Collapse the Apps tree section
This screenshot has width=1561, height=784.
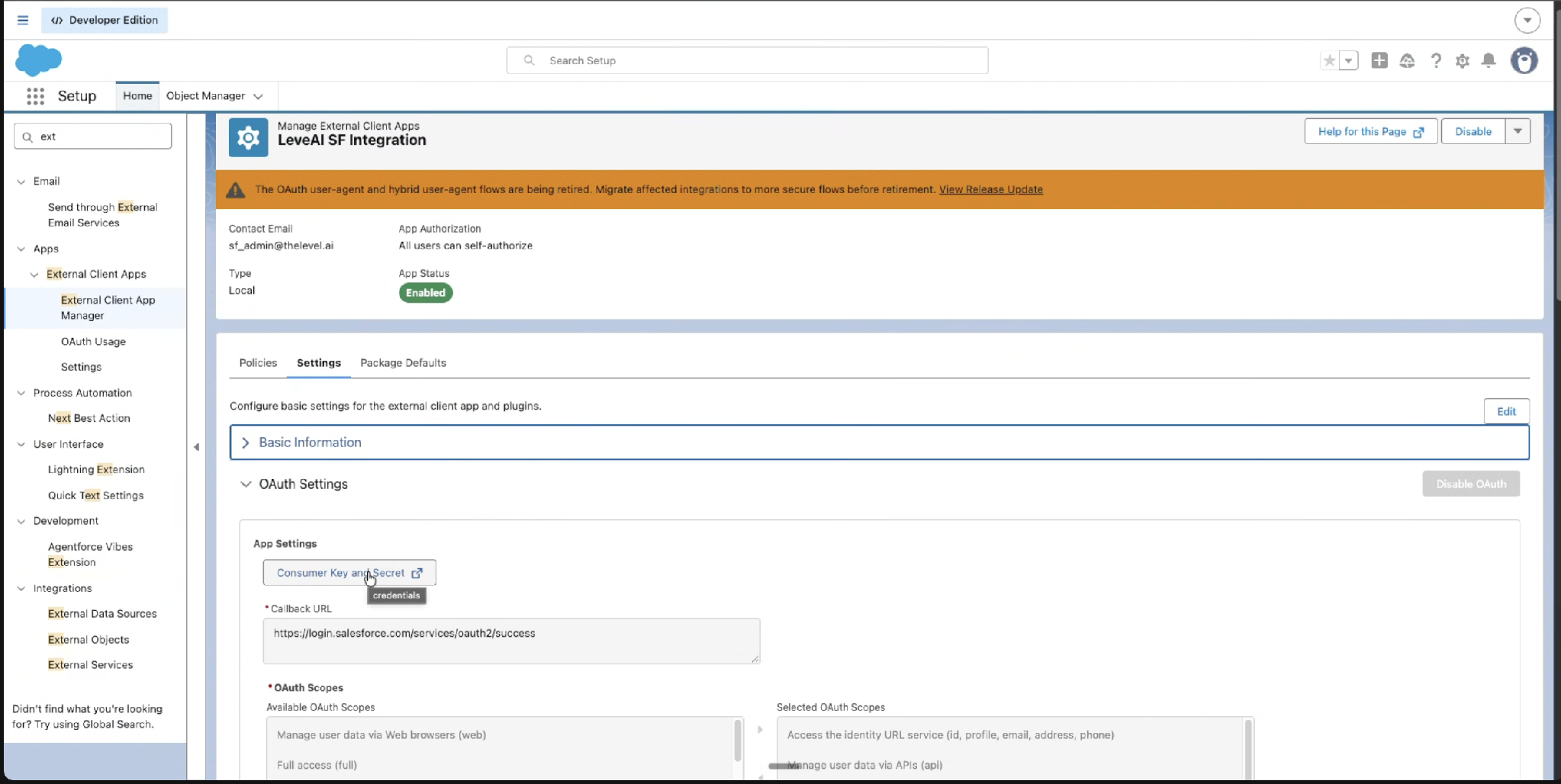click(x=21, y=249)
